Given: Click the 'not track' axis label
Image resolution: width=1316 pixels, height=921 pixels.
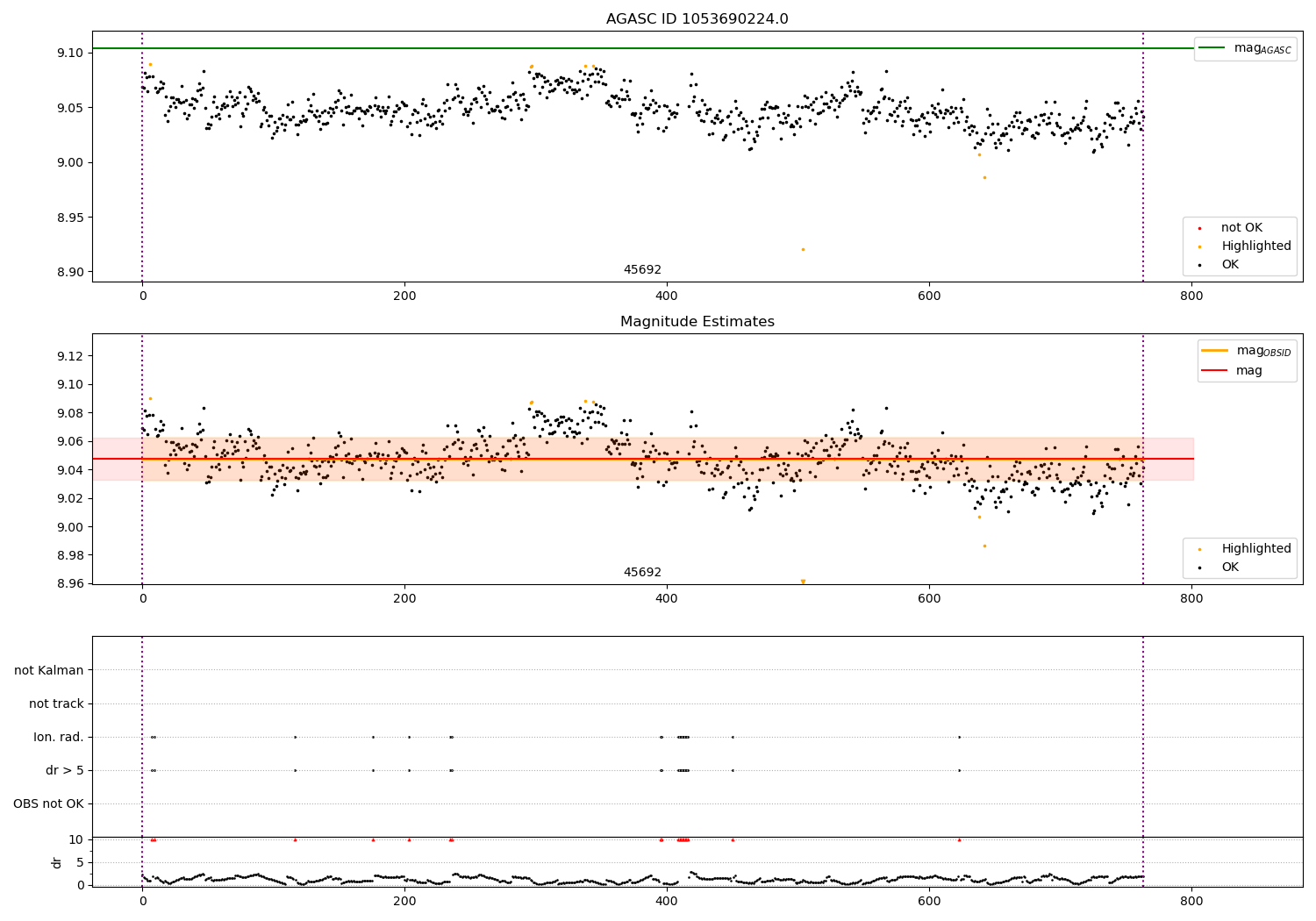Looking at the screenshot, I should (56, 703).
